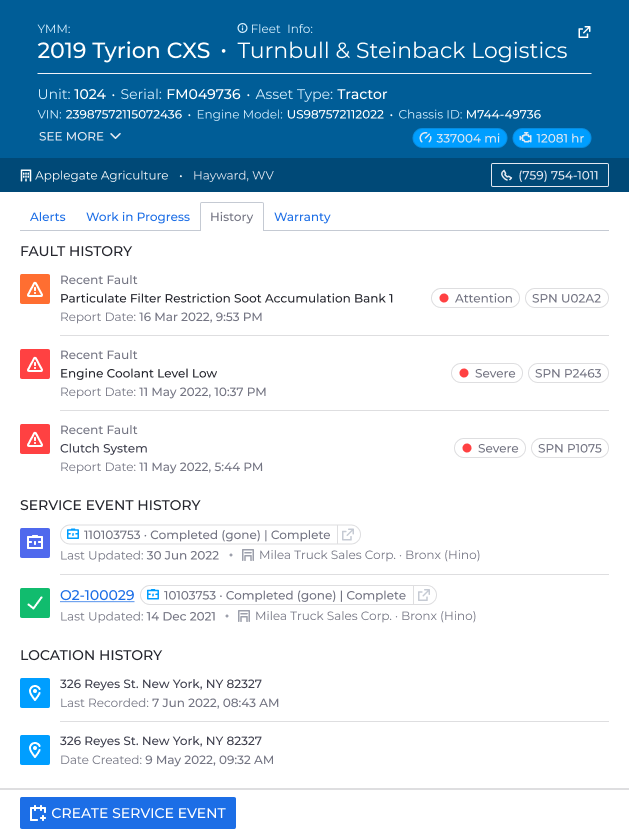Click green checkmark icon for O2-100029

[x=35, y=603]
